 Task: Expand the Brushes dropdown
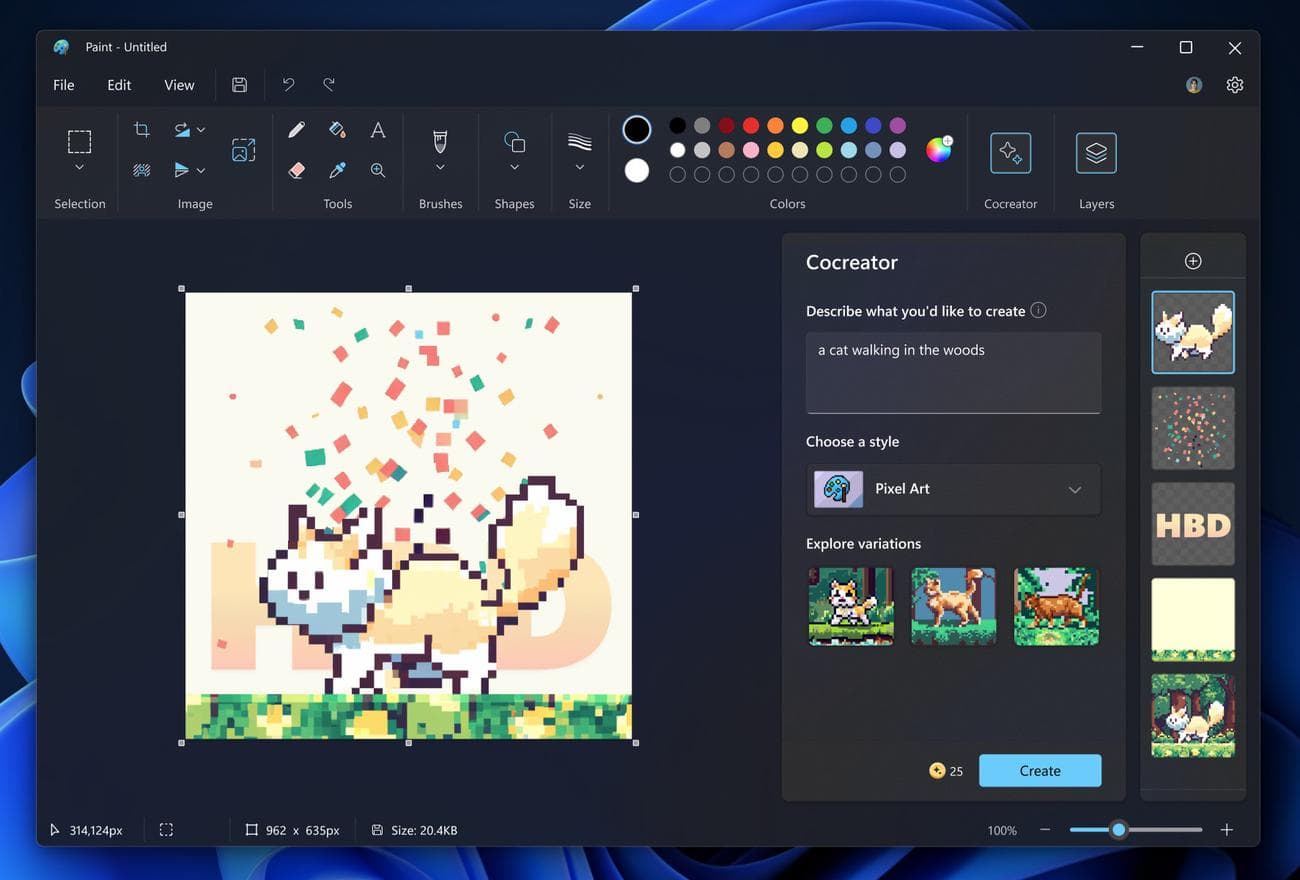click(x=440, y=167)
